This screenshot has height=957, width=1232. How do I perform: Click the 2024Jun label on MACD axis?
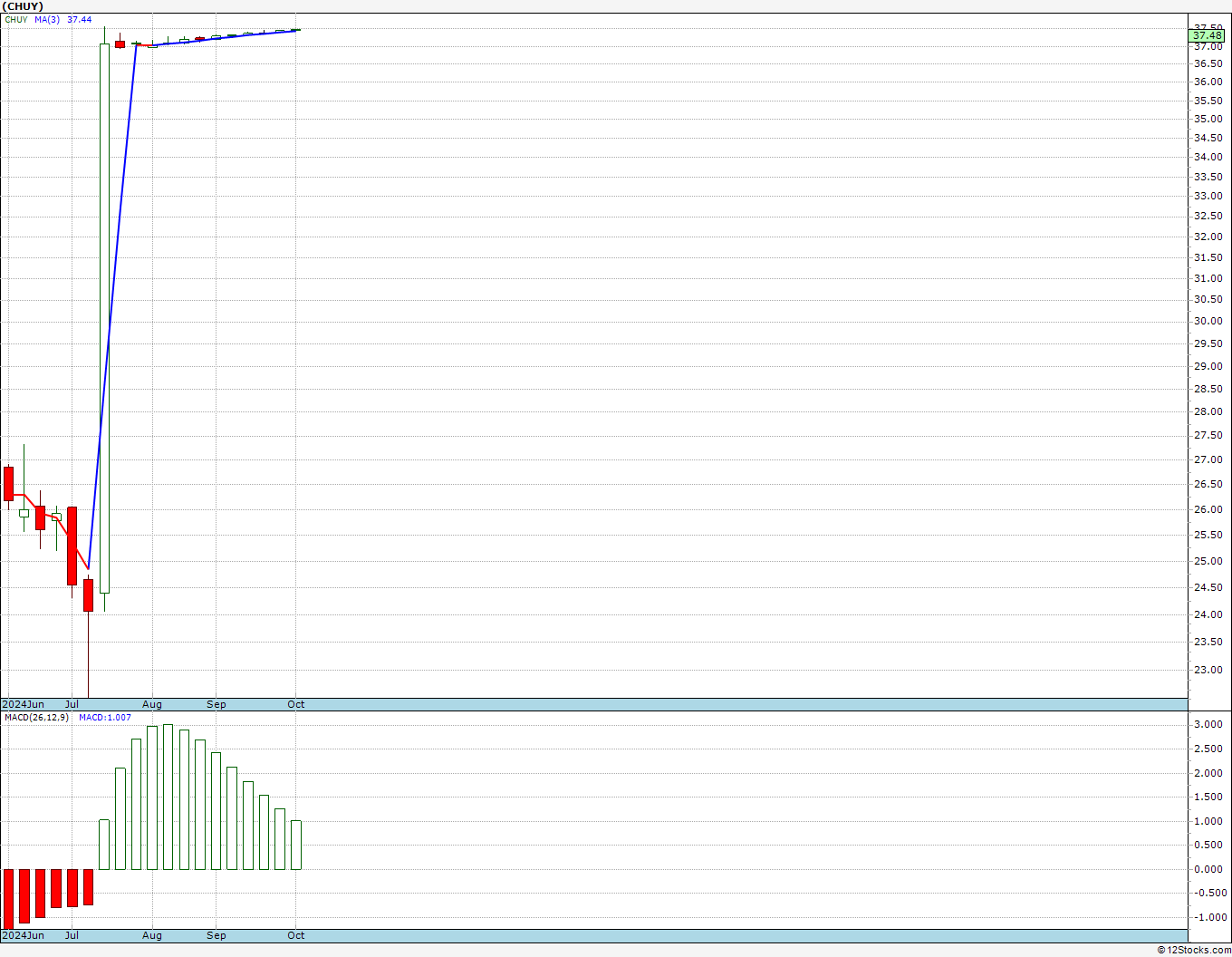(x=23, y=935)
